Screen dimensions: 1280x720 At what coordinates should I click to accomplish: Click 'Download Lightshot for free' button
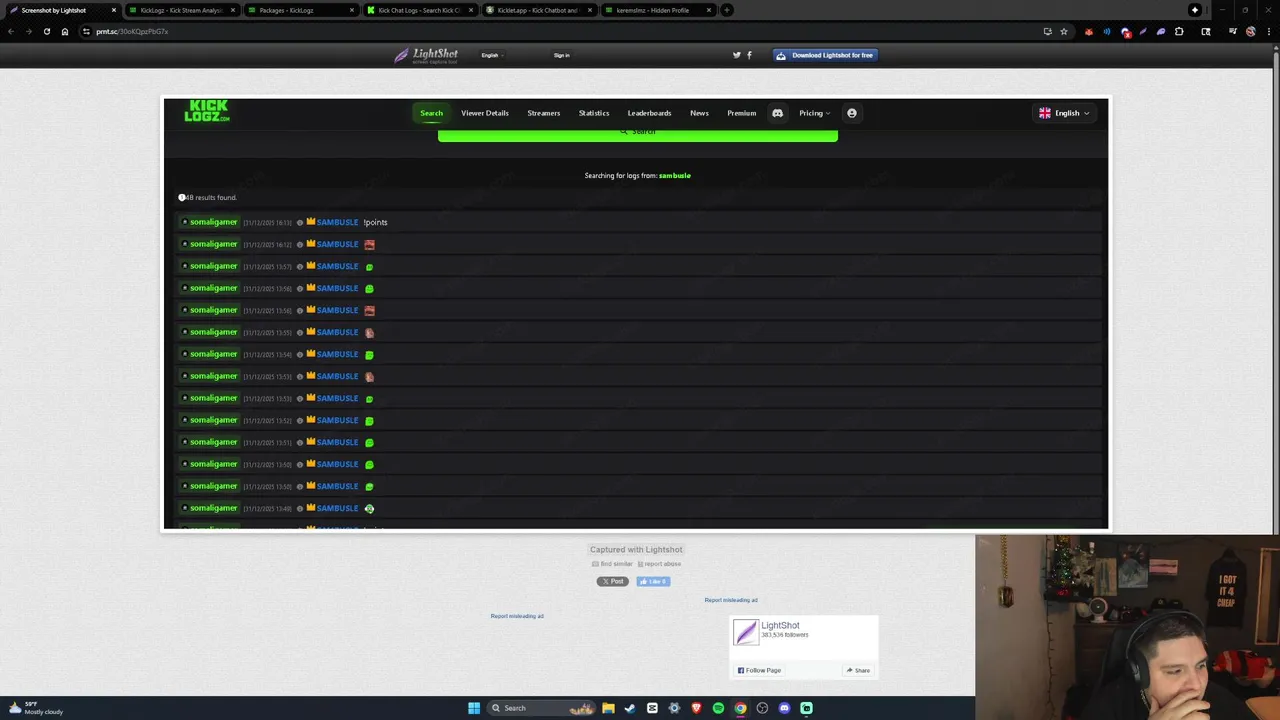click(825, 55)
